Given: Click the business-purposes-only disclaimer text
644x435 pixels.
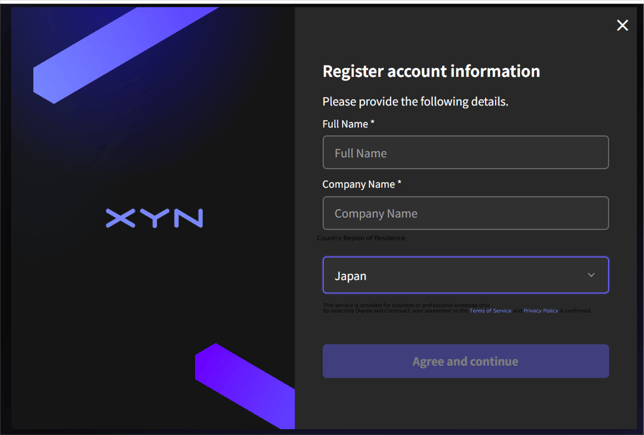Looking at the screenshot, I should click(407, 305).
